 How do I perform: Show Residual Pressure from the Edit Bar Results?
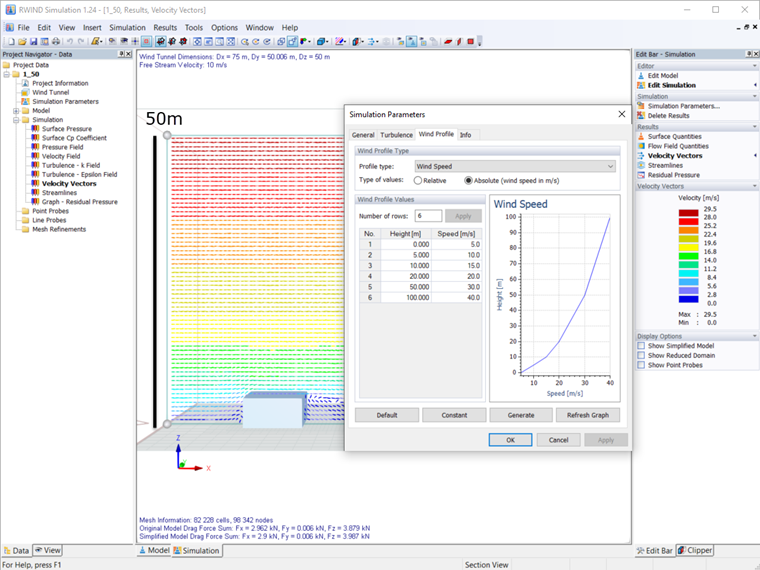pos(674,175)
